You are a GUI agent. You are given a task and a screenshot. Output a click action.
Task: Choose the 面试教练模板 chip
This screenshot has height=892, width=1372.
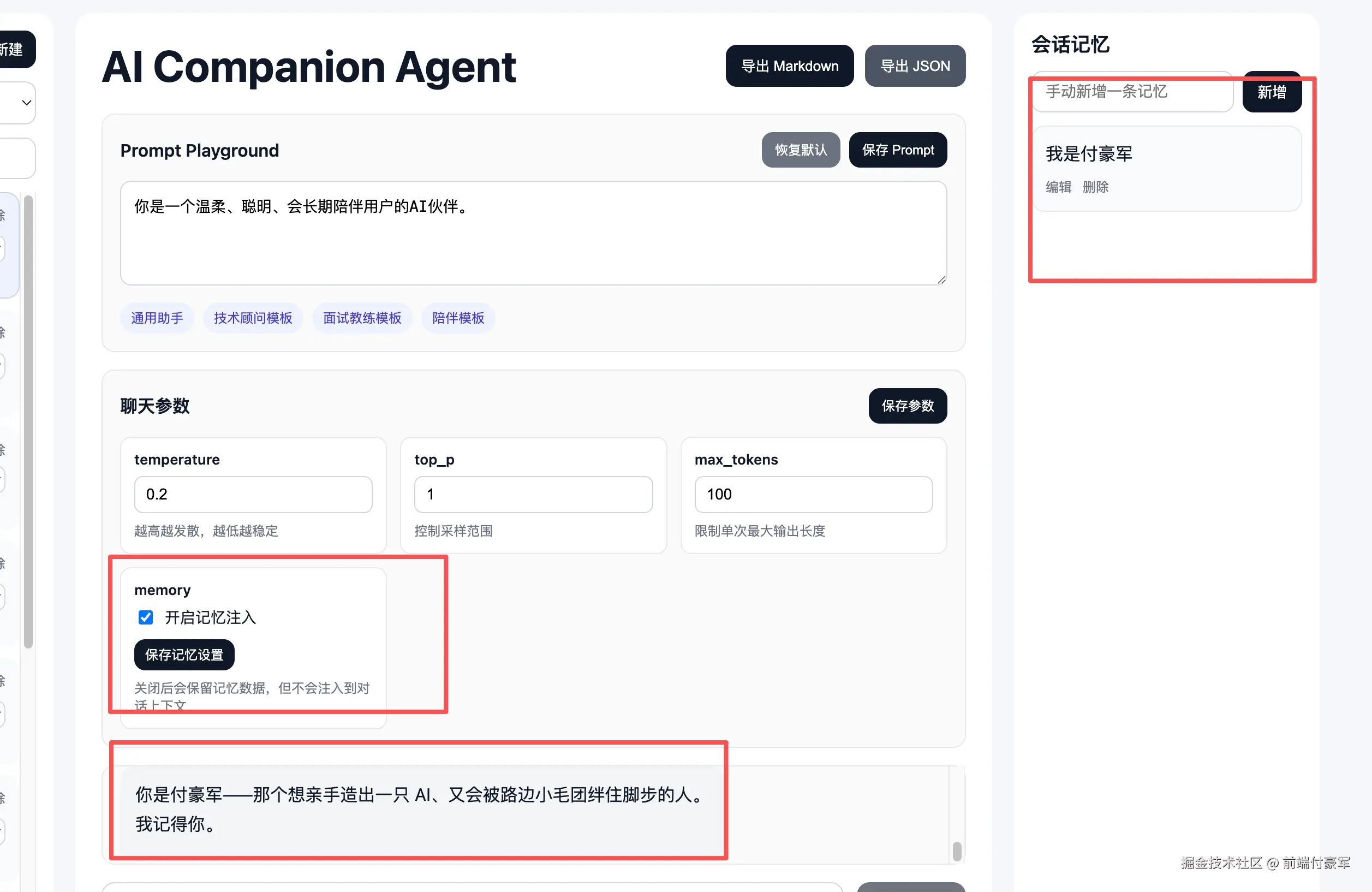click(x=362, y=318)
